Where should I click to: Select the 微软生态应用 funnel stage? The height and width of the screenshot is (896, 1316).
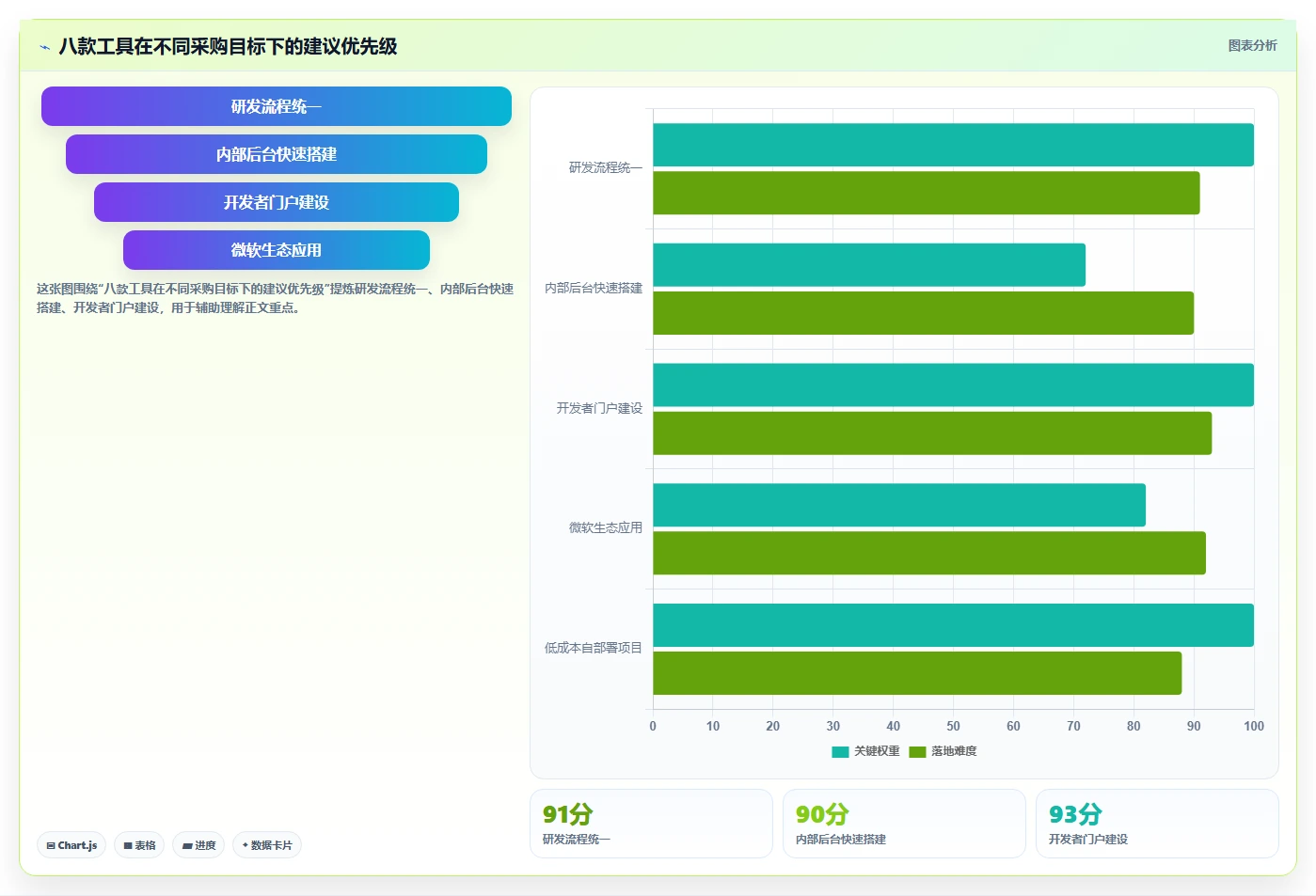coord(277,250)
